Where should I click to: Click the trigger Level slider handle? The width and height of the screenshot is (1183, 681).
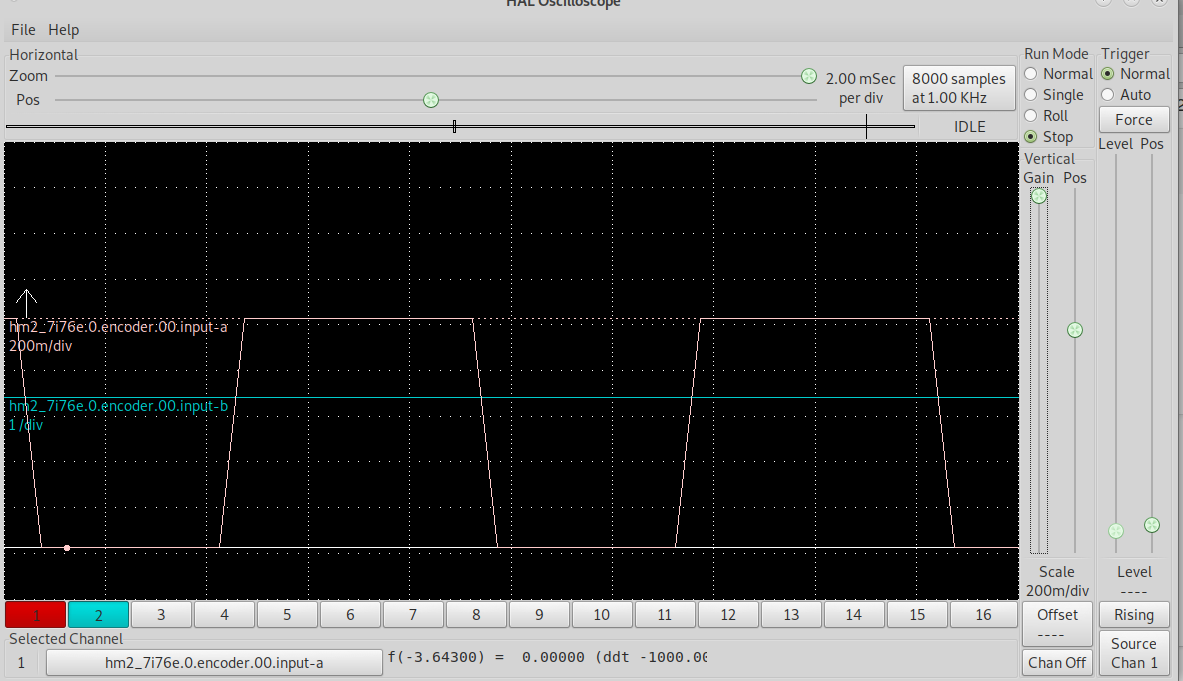click(x=1116, y=531)
